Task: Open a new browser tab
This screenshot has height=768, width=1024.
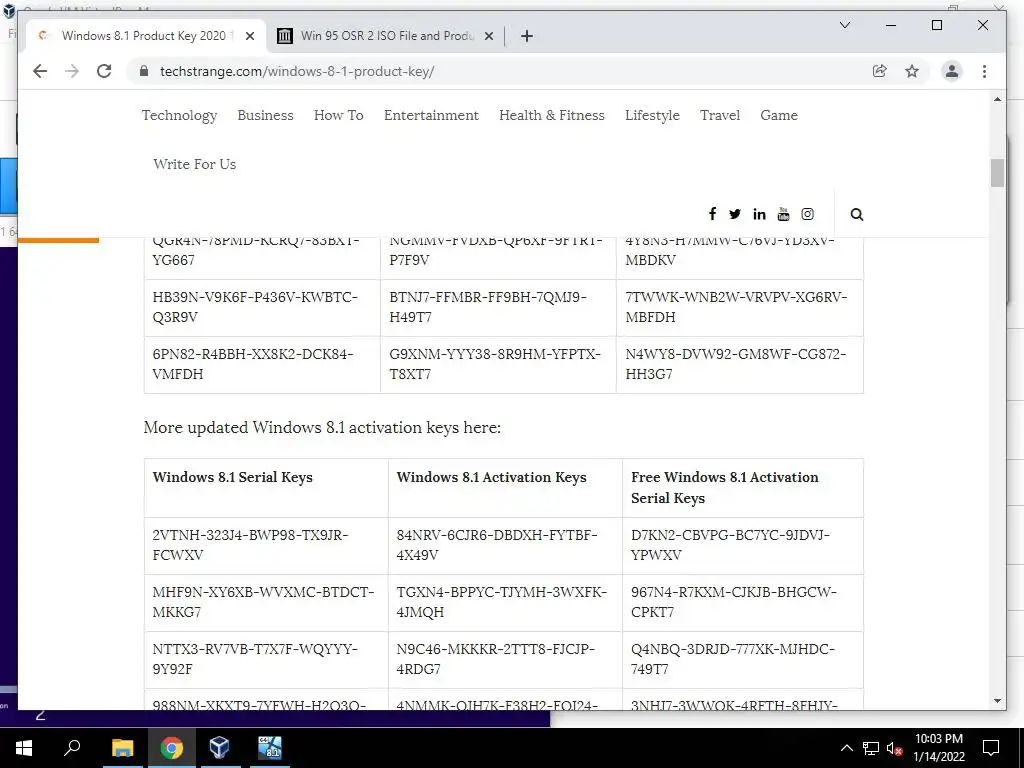Action: [x=527, y=36]
